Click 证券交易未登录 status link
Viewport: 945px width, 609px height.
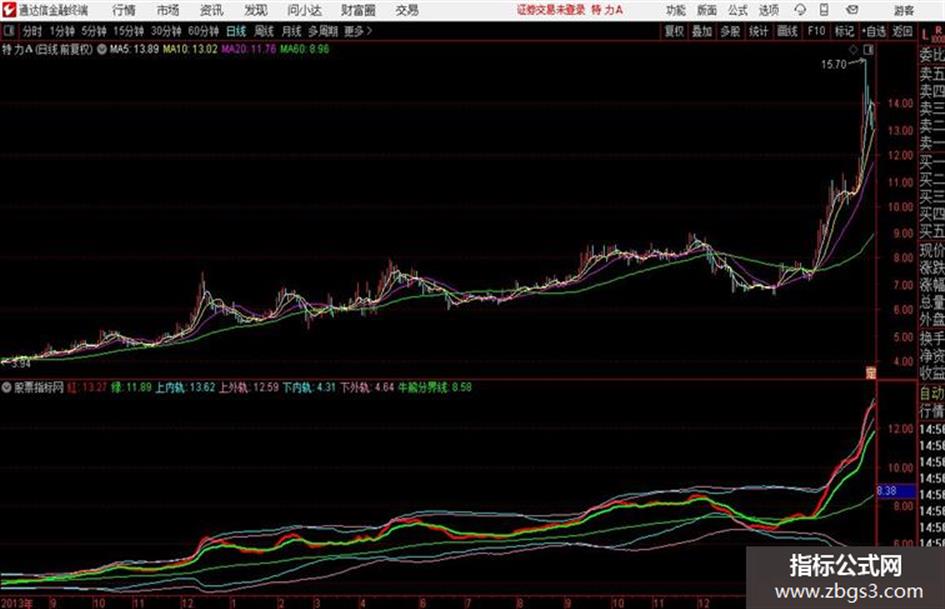pyautogui.click(x=551, y=10)
